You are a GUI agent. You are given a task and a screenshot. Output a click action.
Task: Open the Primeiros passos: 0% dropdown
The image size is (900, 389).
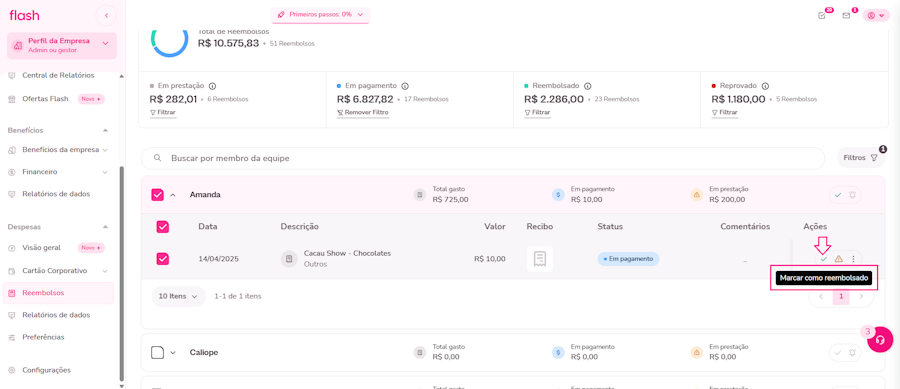coord(320,14)
